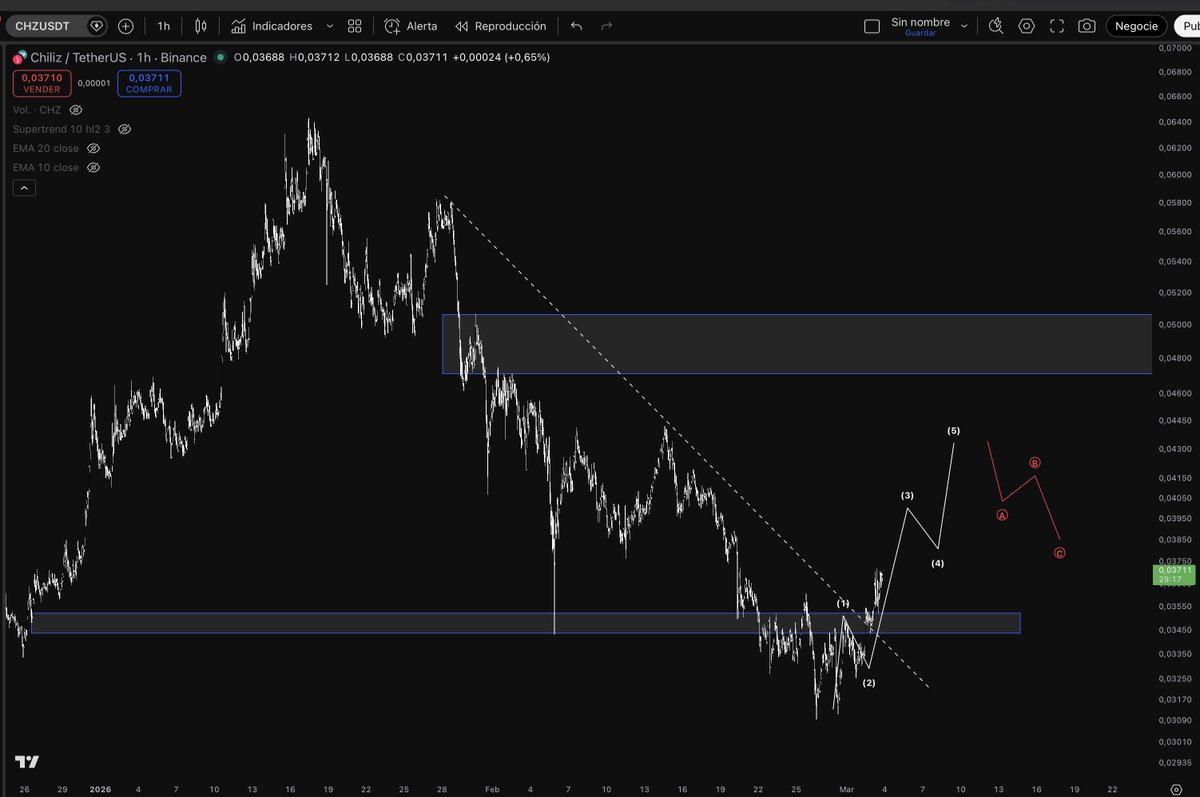
Task: Click the 2026 date label on time axis
Action: click(x=101, y=789)
